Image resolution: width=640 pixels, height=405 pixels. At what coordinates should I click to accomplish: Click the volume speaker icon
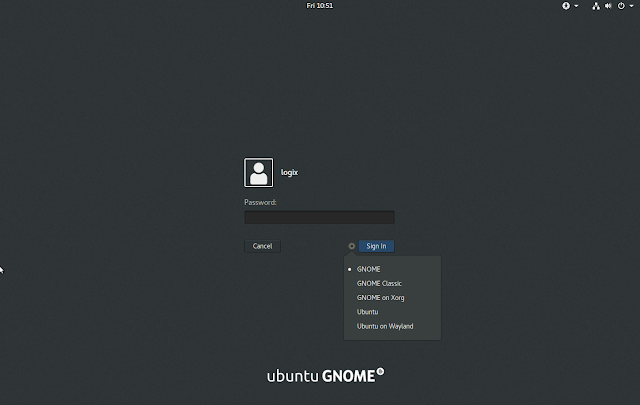tap(608, 6)
